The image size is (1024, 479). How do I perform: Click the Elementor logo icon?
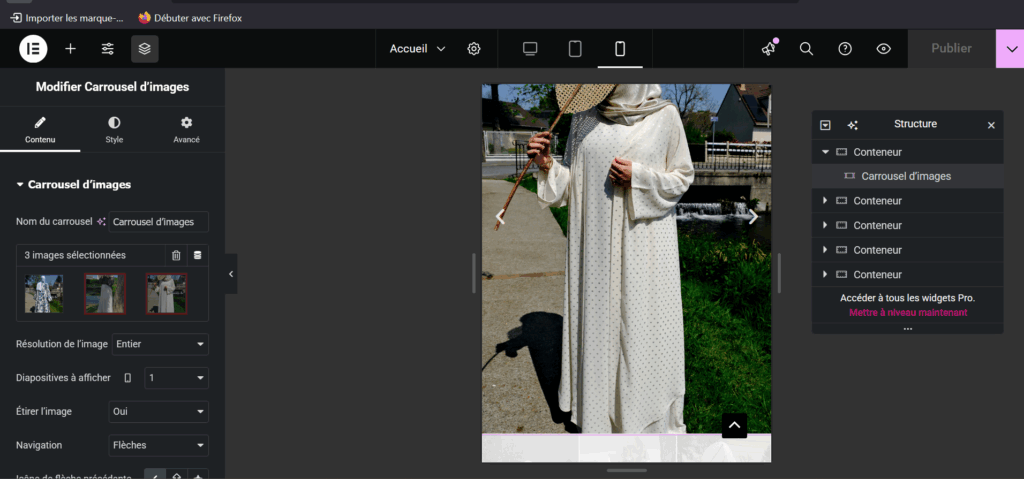pyautogui.click(x=33, y=48)
